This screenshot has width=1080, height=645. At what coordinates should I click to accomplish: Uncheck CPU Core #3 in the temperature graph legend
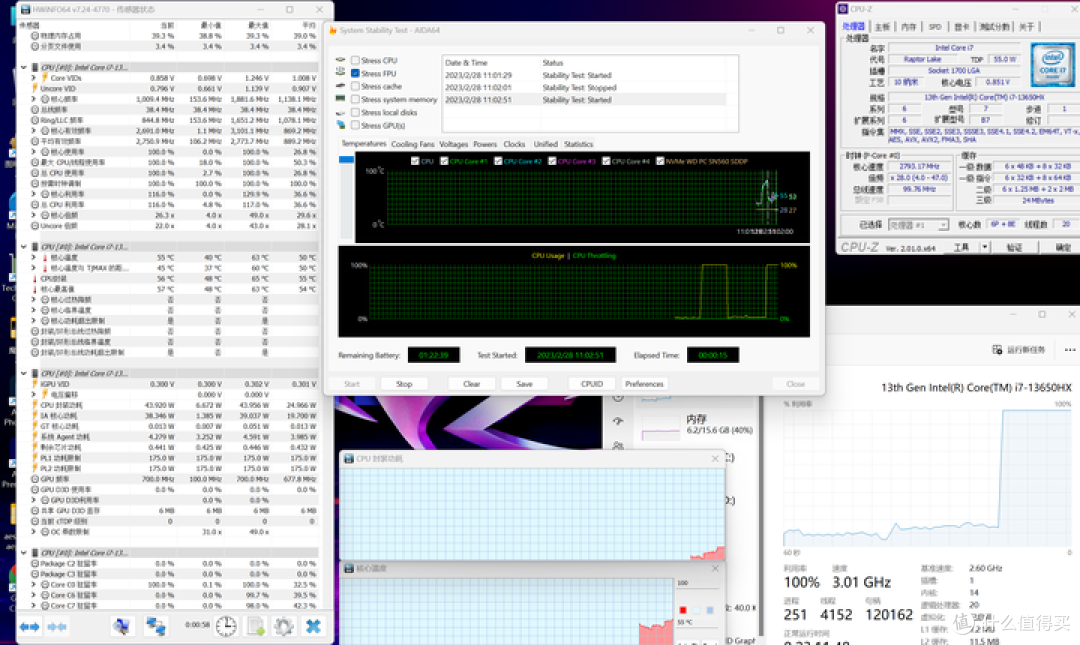552,161
